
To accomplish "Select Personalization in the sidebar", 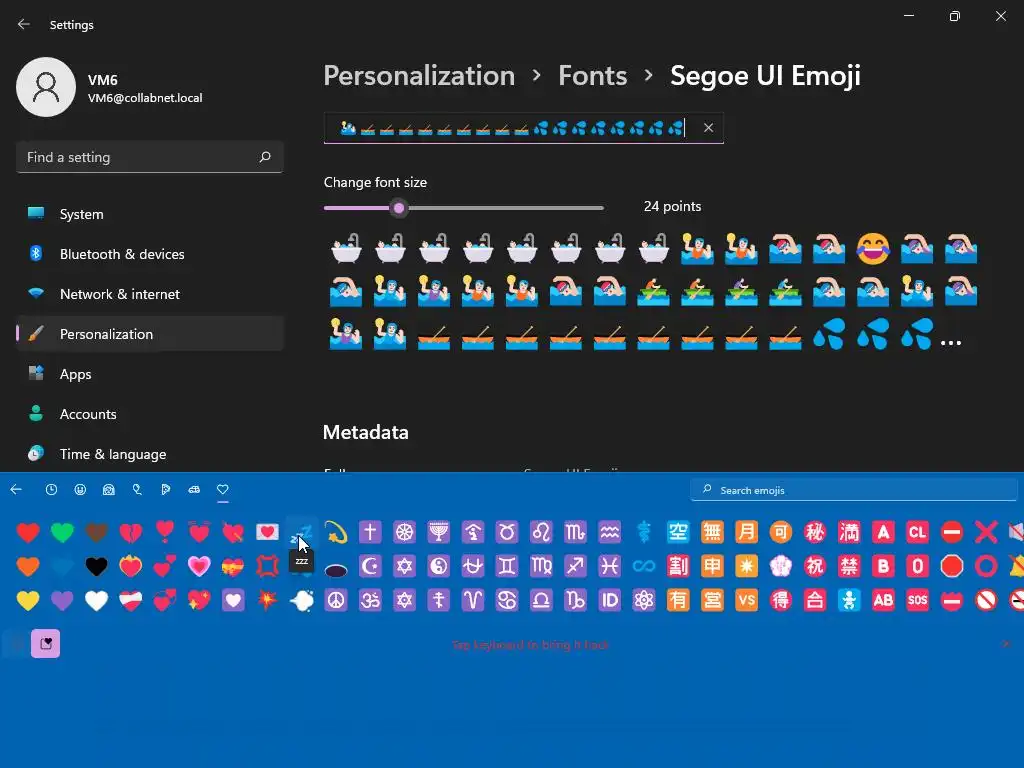I will [x=150, y=334].
